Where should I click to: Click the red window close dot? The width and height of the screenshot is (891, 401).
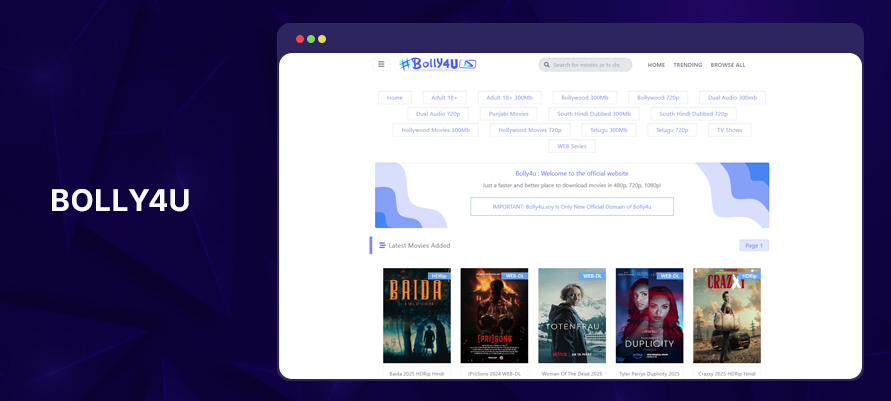[x=300, y=39]
